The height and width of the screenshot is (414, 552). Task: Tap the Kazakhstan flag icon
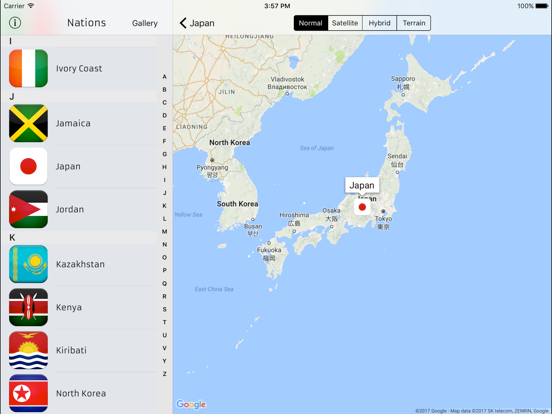pyautogui.click(x=29, y=264)
